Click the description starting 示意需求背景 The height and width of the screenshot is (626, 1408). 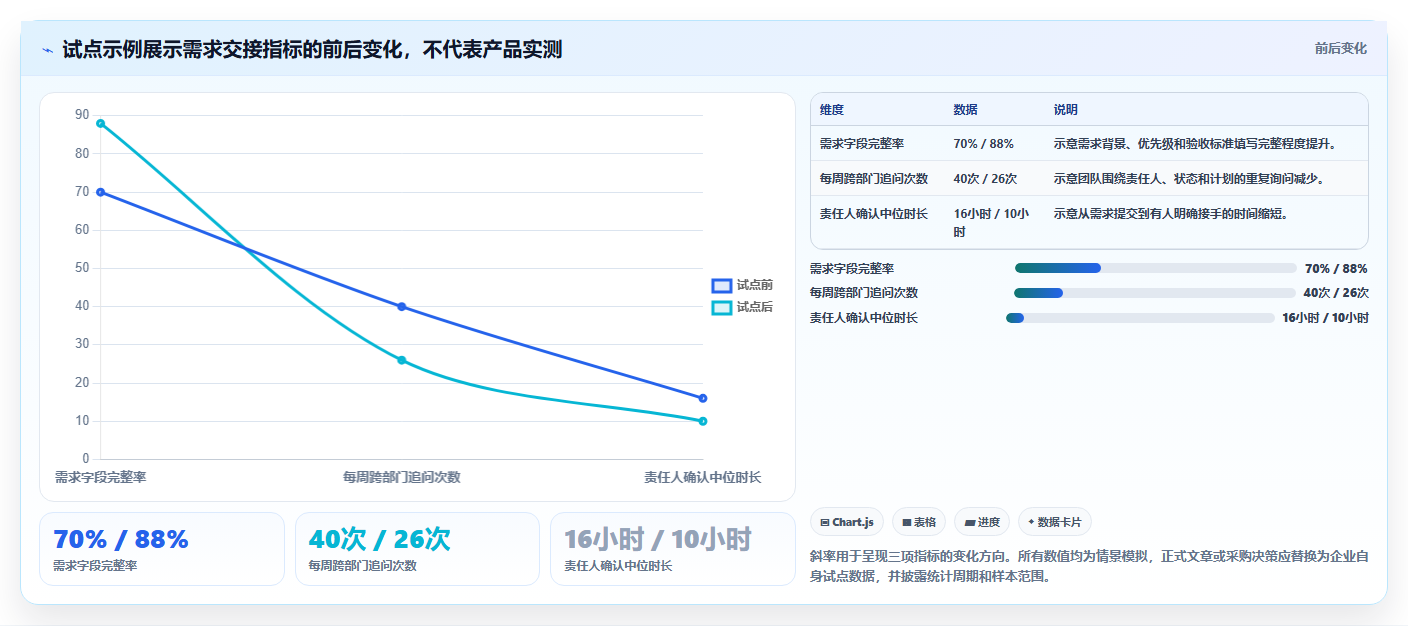1195,144
